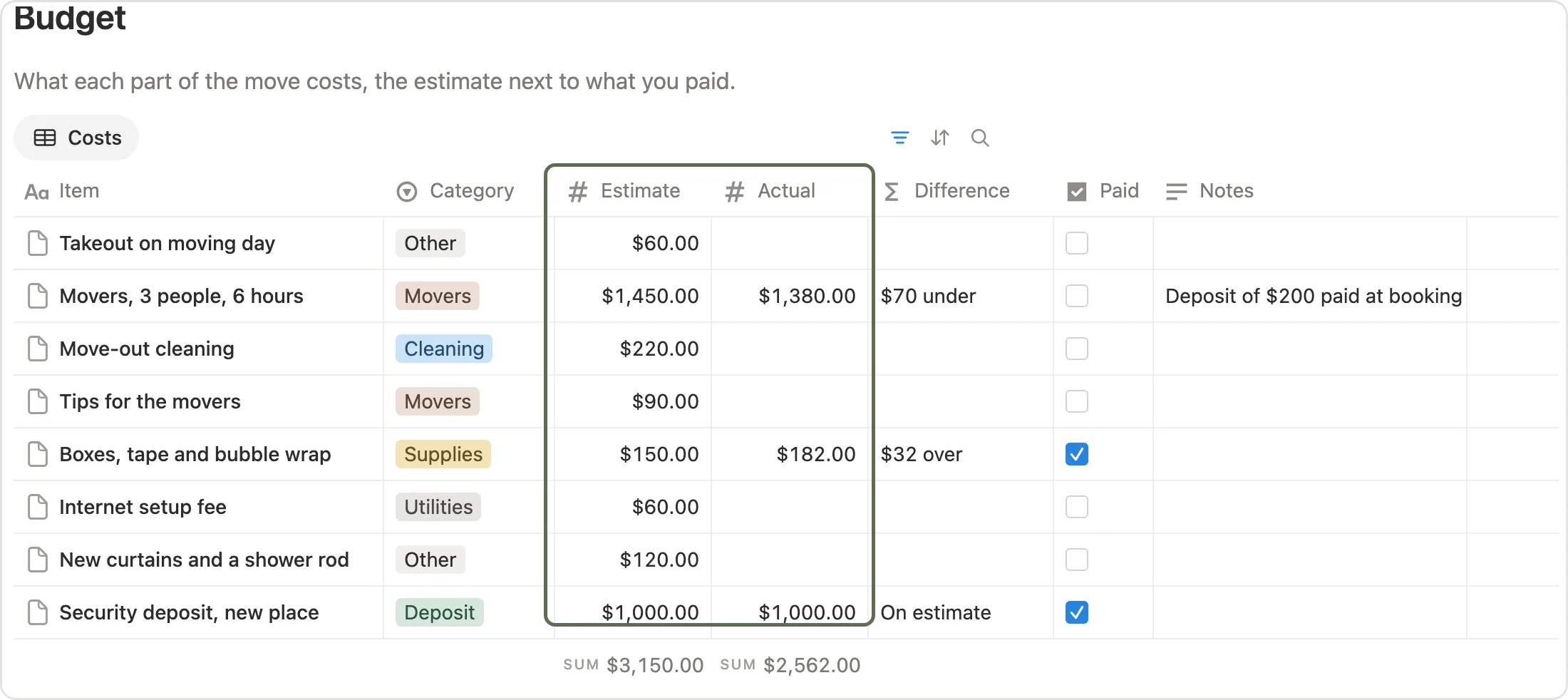Open the Move-out cleaning entry
Viewport: 1568px width, 700px height.
point(147,349)
